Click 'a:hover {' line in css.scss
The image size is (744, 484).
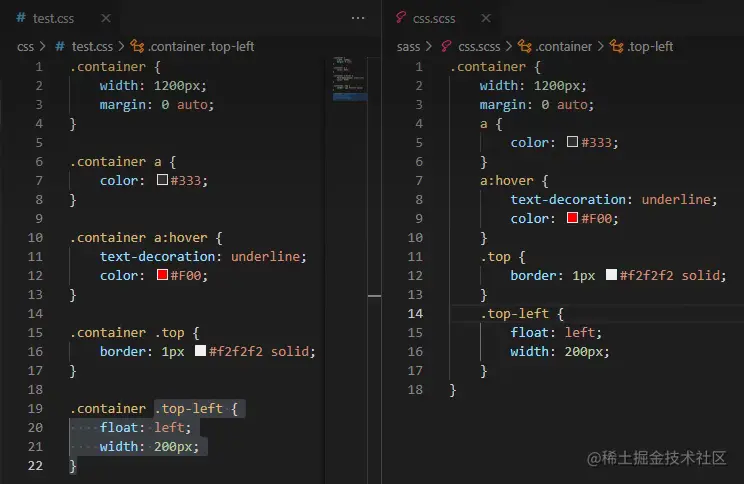[514, 181]
